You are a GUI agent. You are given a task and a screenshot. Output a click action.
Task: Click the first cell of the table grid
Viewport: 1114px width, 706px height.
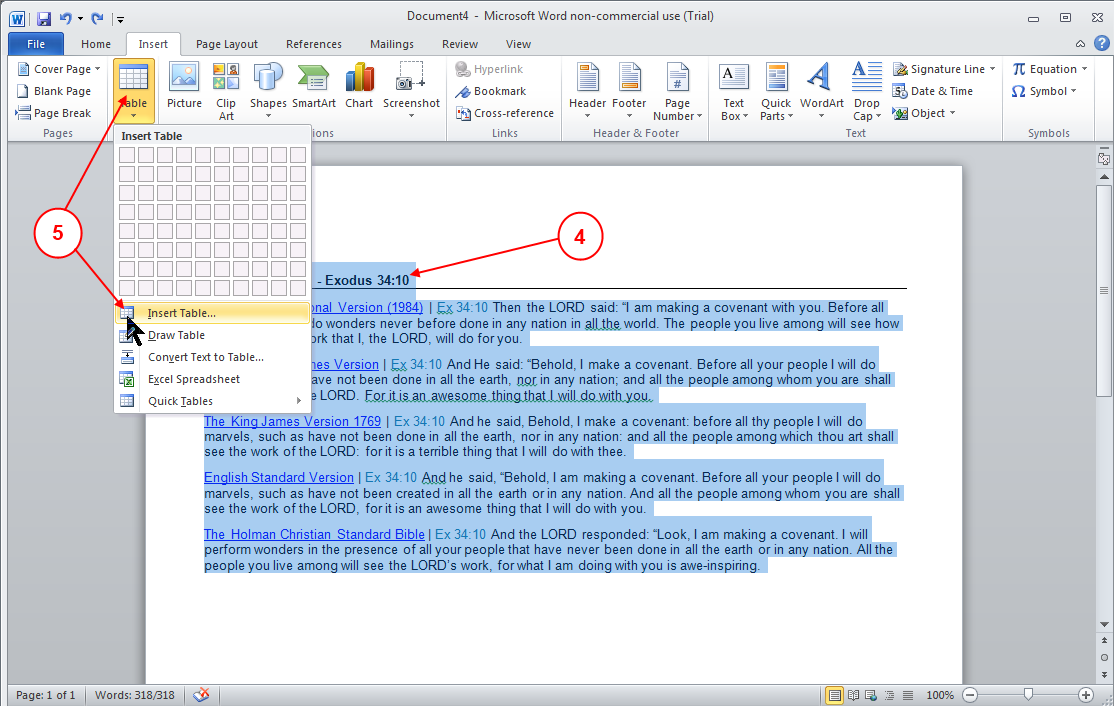pos(127,155)
